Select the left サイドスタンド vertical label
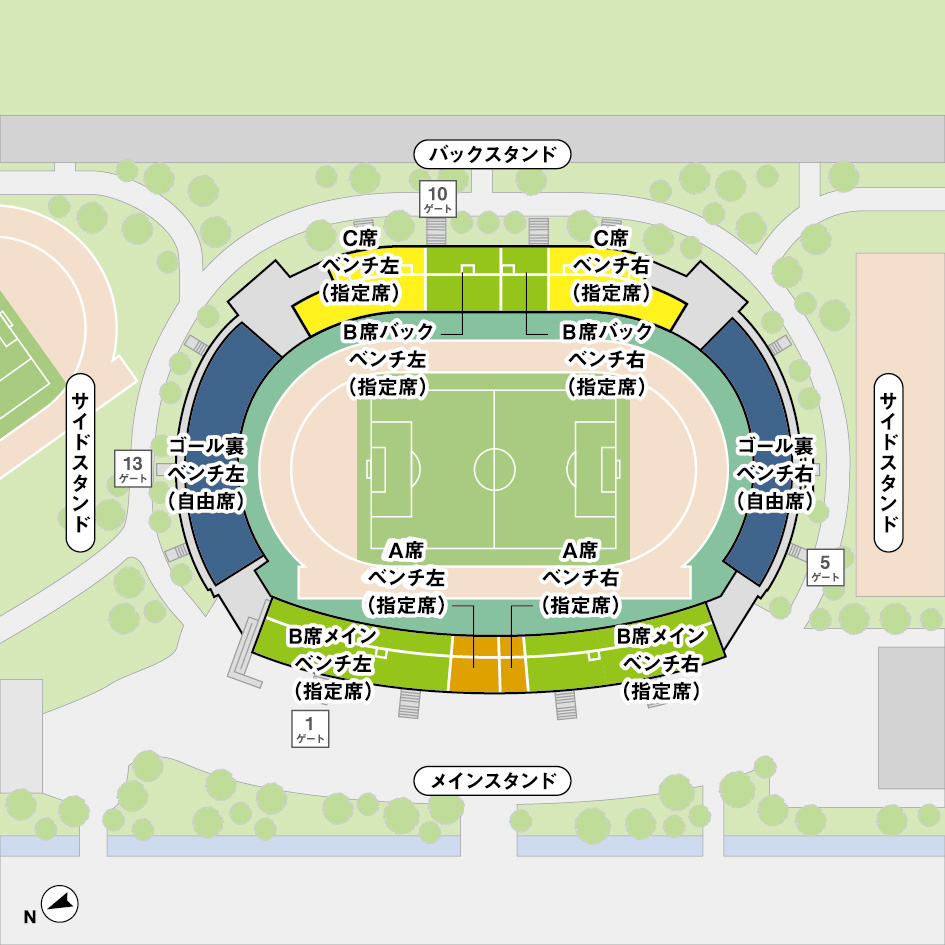 80,462
